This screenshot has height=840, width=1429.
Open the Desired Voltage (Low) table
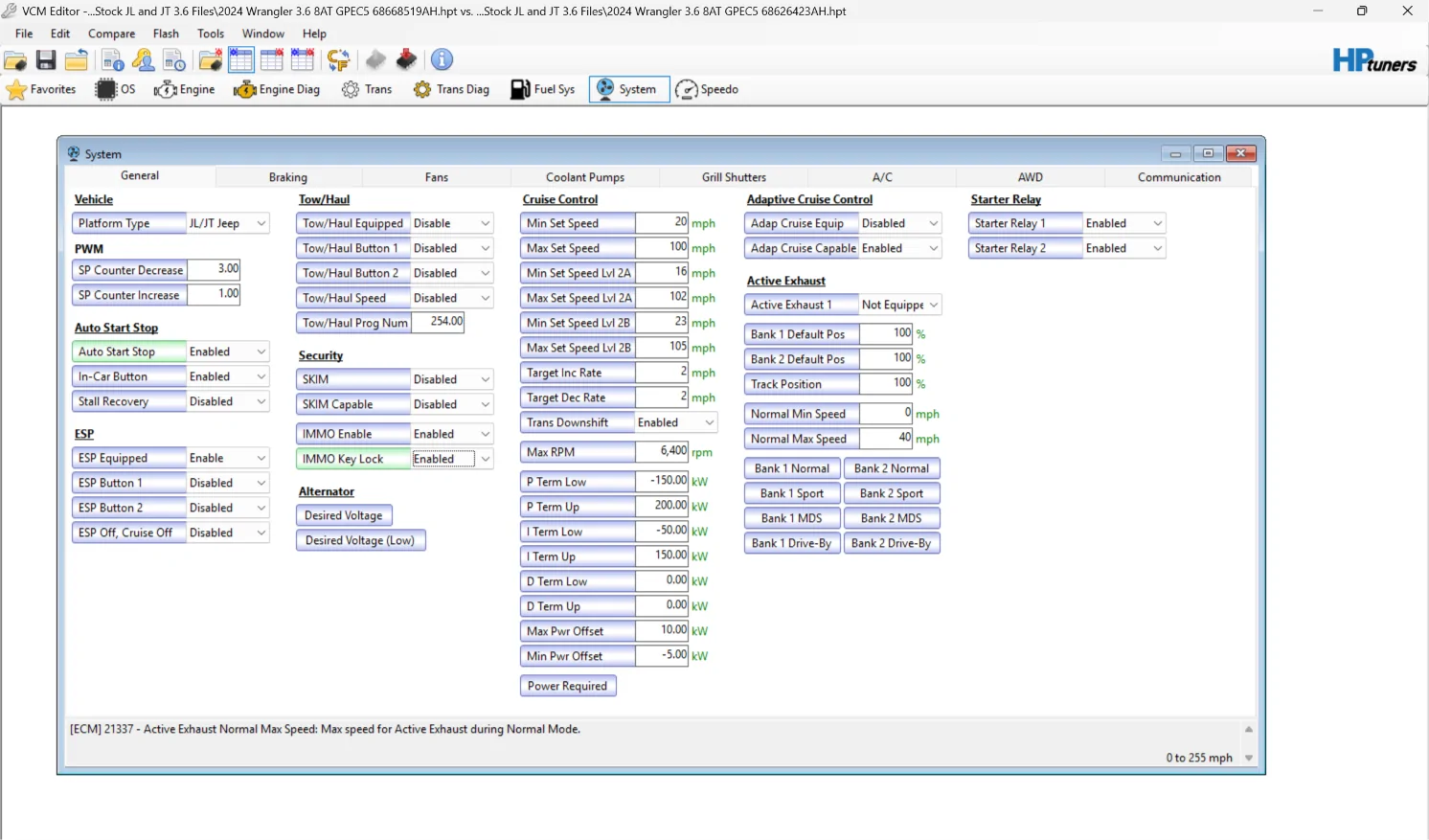[360, 541]
